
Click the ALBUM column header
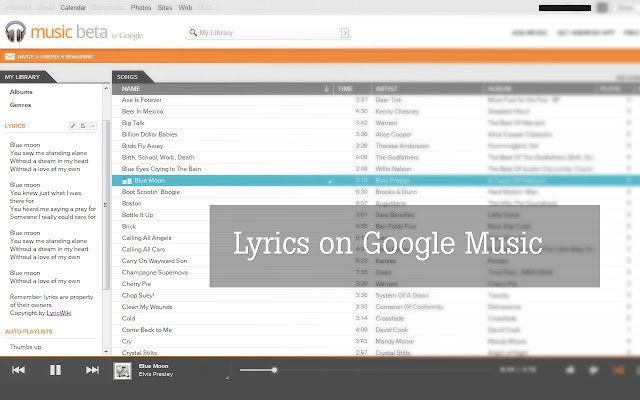(x=500, y=89)
